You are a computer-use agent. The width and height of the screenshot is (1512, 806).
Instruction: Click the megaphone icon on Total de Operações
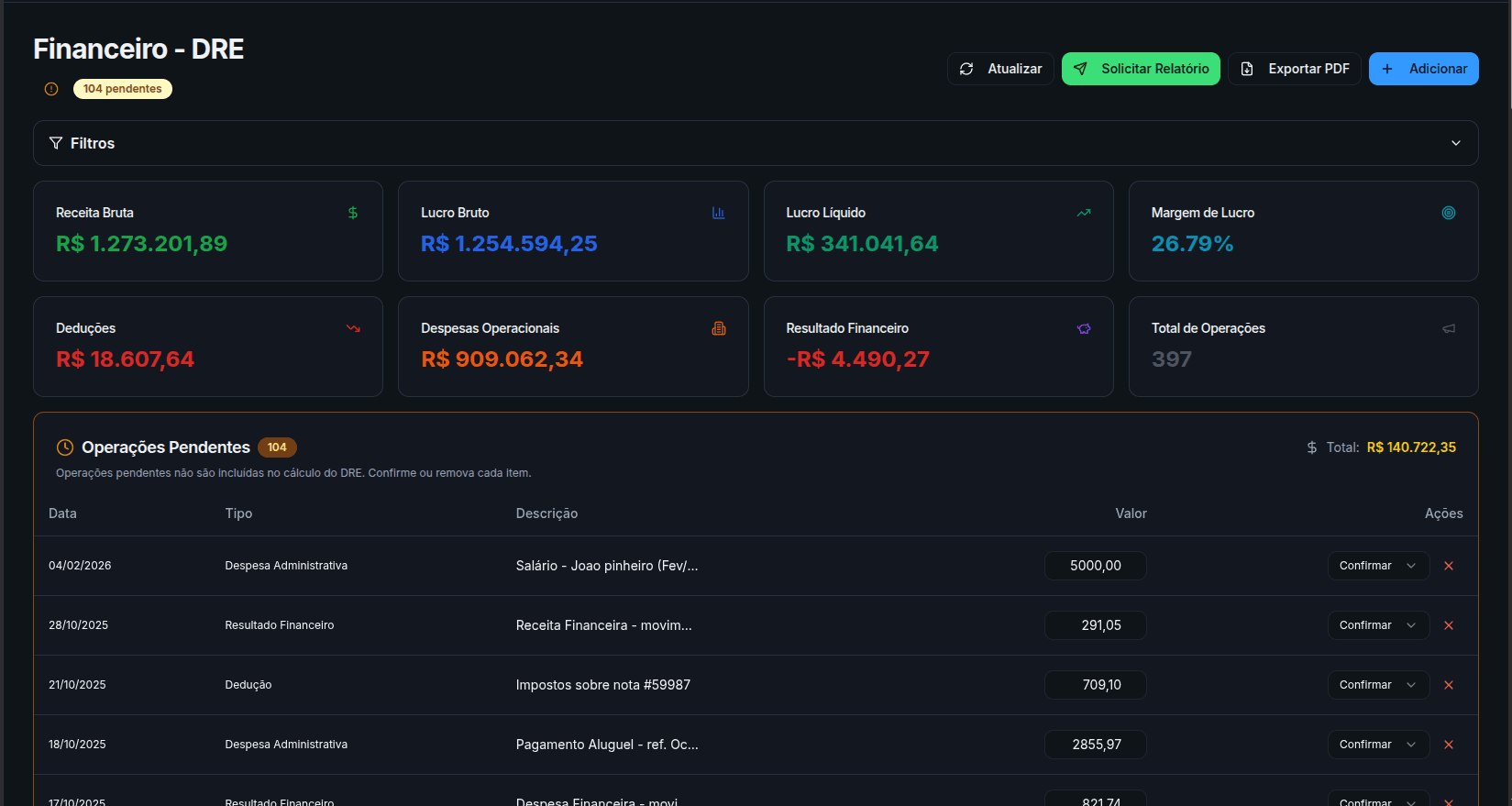click(x=1449, y=328)
